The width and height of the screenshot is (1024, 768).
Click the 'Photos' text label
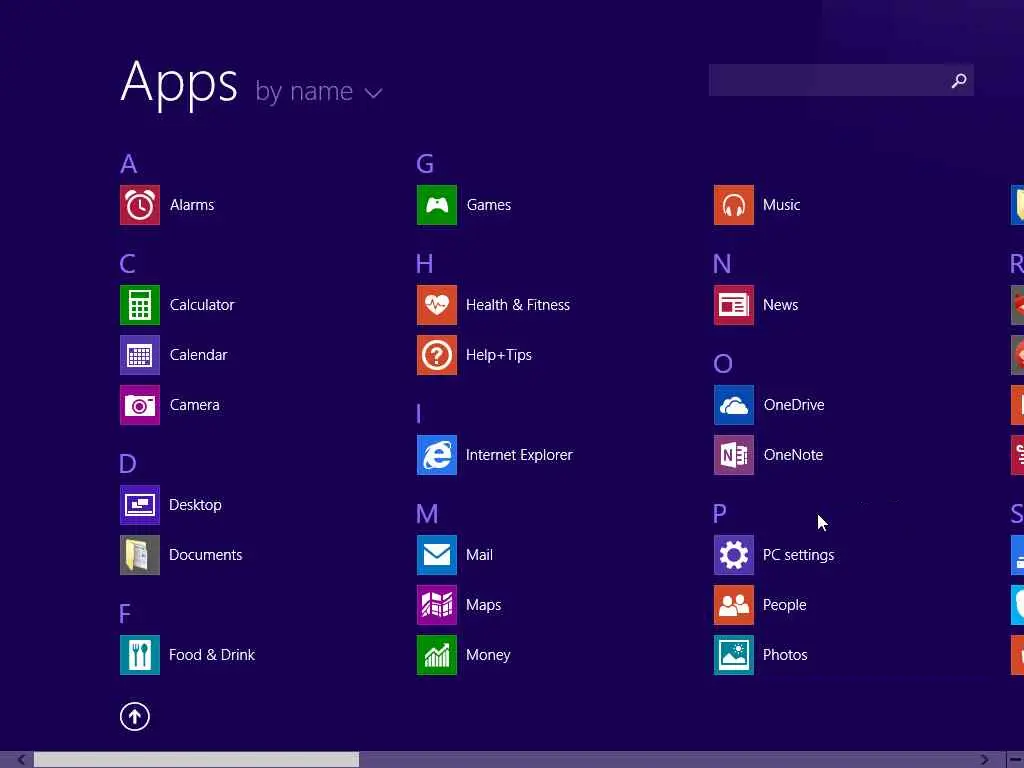786,655
